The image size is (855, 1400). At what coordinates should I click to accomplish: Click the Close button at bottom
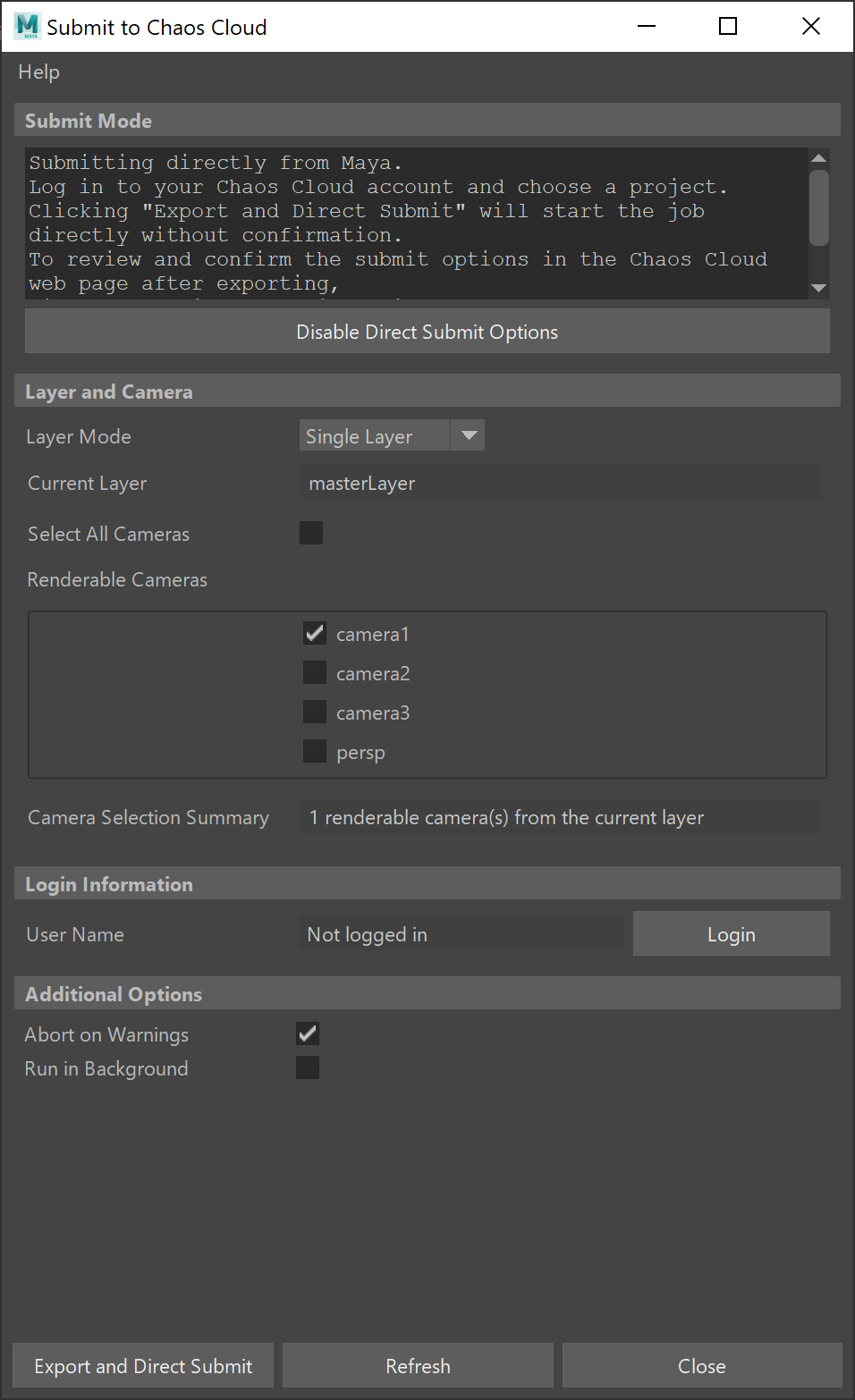pyautogui.click(x=702, y=1366)
